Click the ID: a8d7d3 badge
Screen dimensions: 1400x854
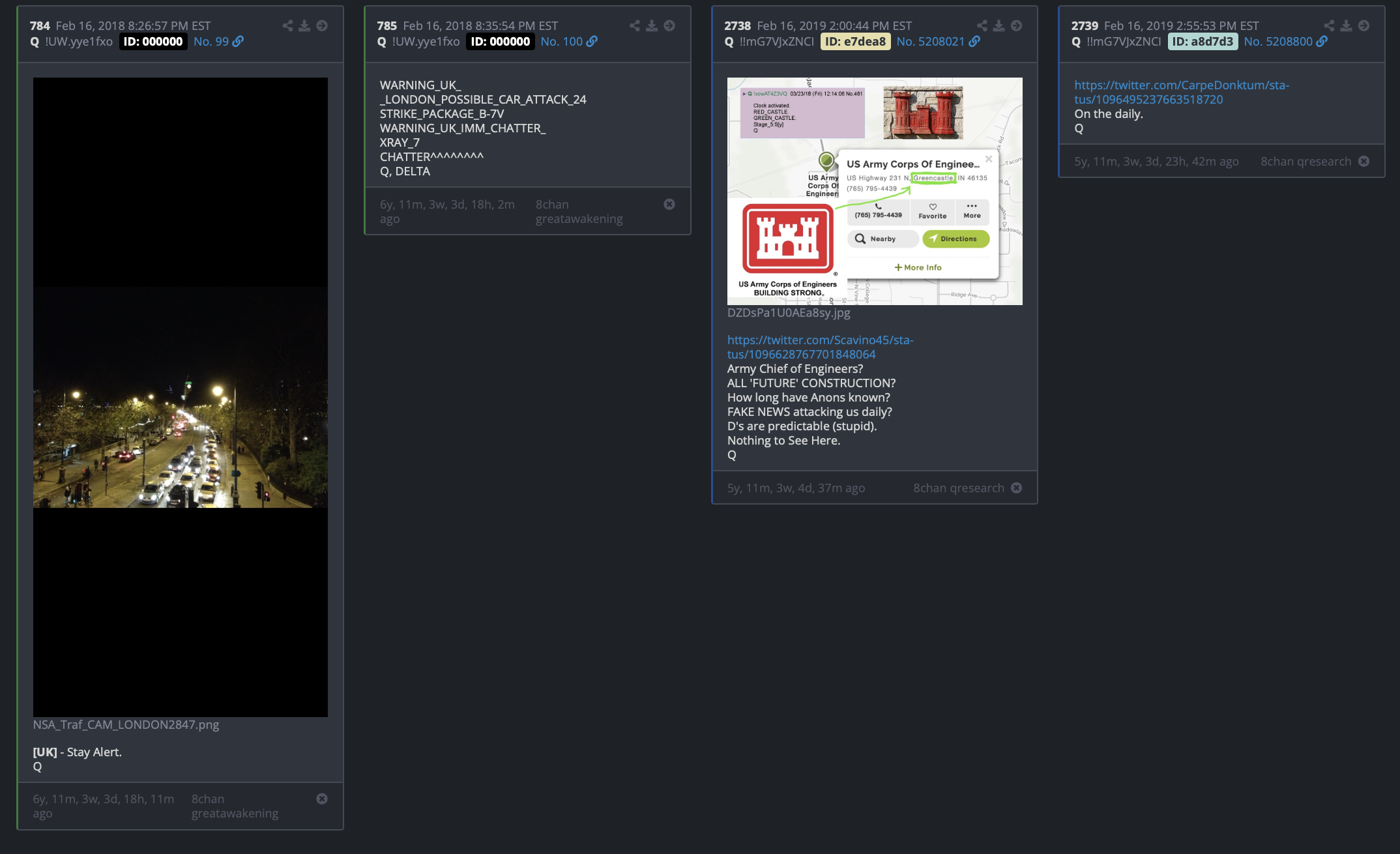click(1203, 41)
